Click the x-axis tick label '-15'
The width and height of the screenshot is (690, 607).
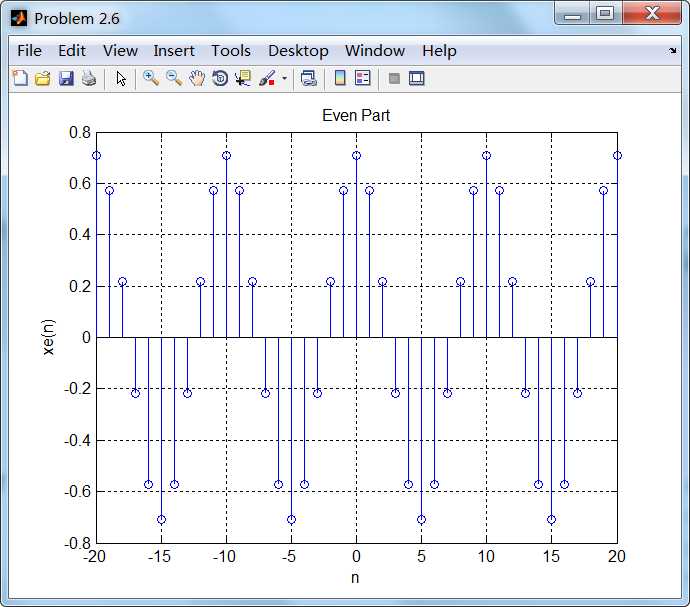159,557
